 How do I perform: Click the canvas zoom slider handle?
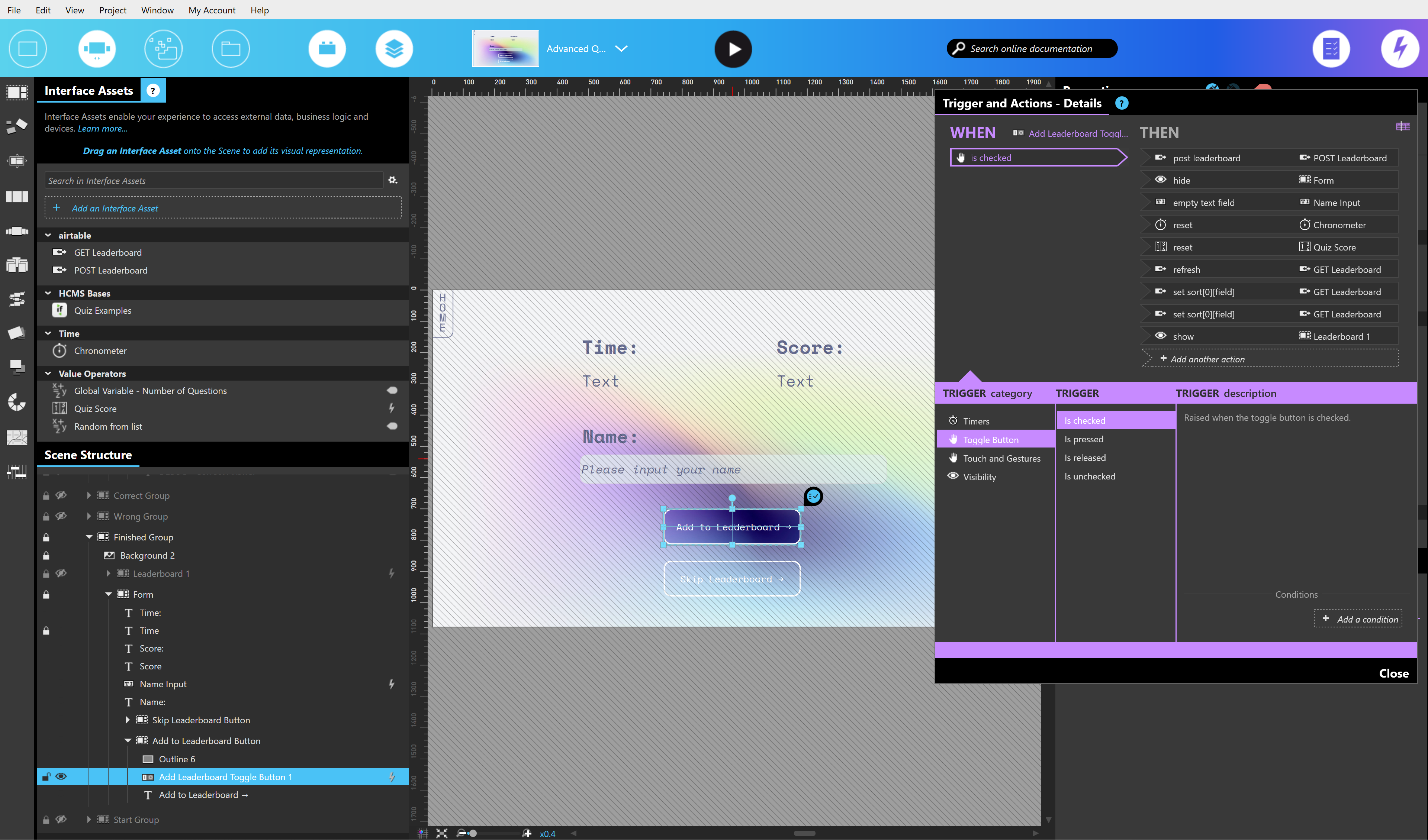point(473,833)
